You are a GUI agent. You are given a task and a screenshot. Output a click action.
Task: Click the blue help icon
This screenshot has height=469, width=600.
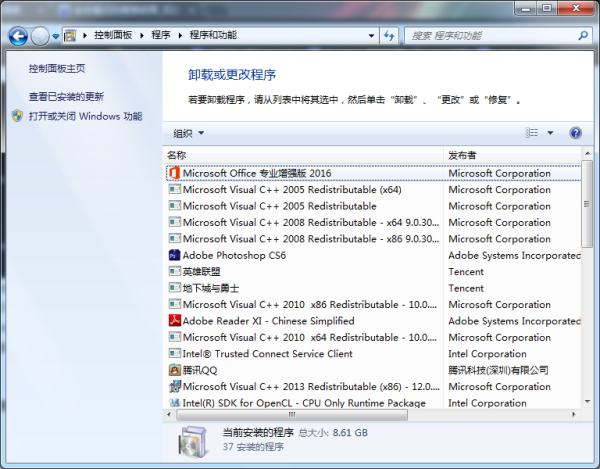pyautogui.click(x=575, y=133)
